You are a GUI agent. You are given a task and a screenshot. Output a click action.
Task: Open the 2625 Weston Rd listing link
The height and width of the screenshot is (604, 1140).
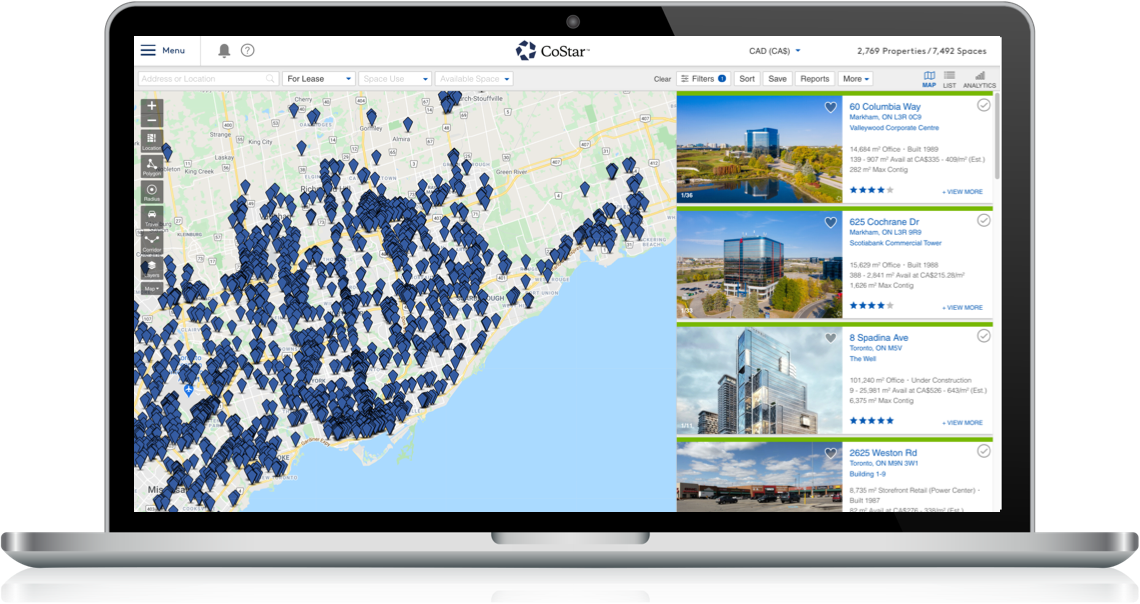pyautogui.click(x=883, y=453)
